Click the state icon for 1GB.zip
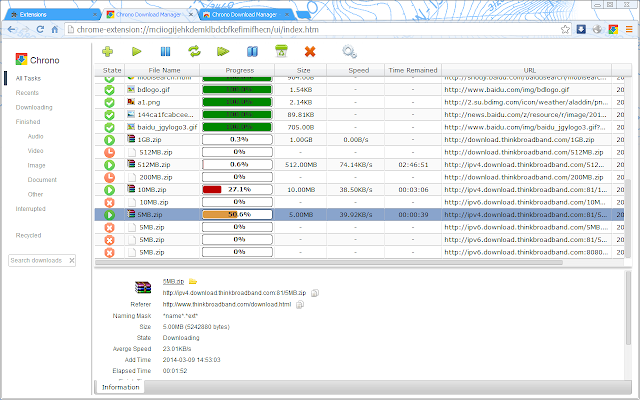This screenshot has height=400, width=640. 109,140
